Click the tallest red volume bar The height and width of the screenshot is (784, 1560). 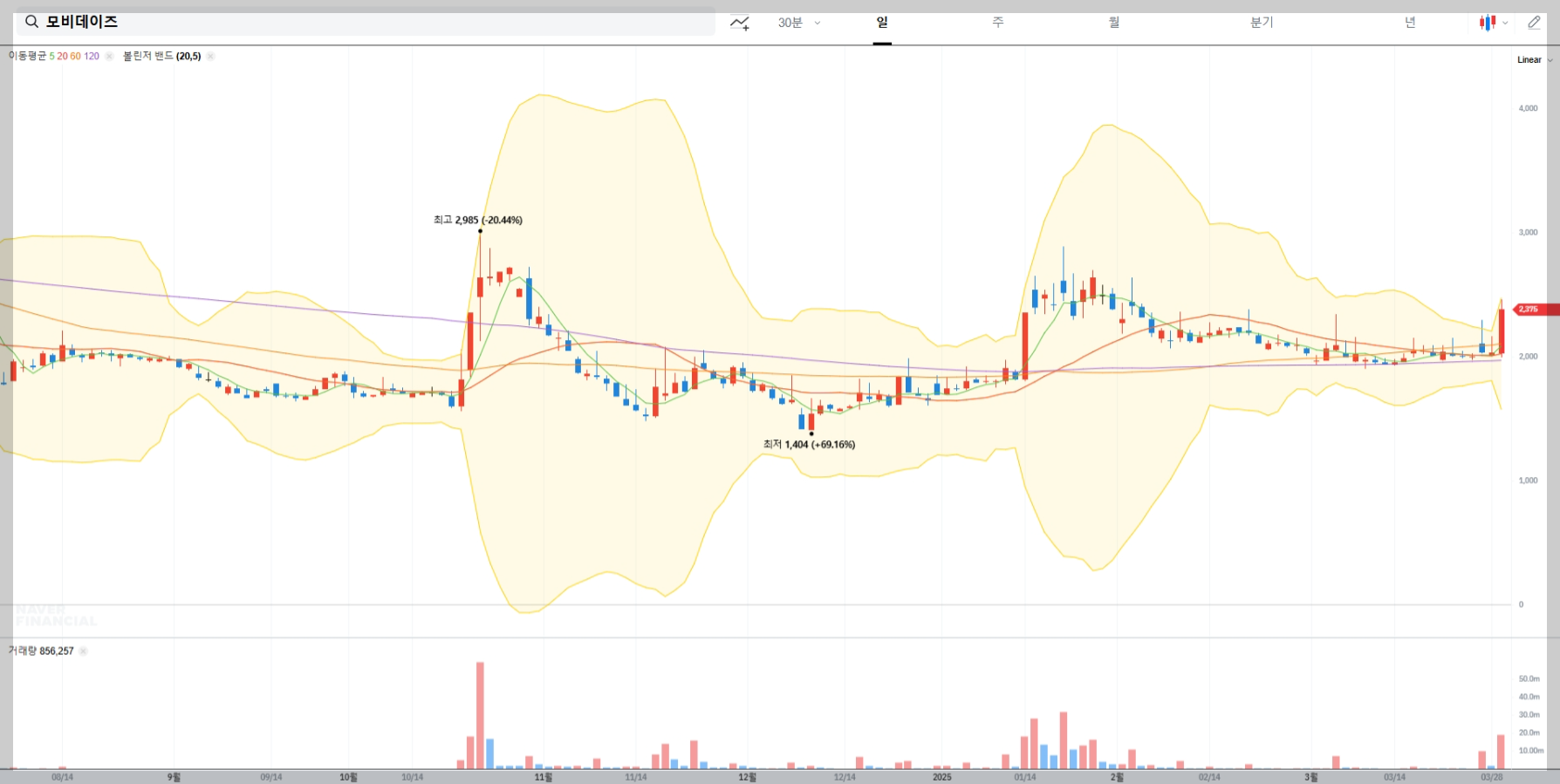point(480,715)
